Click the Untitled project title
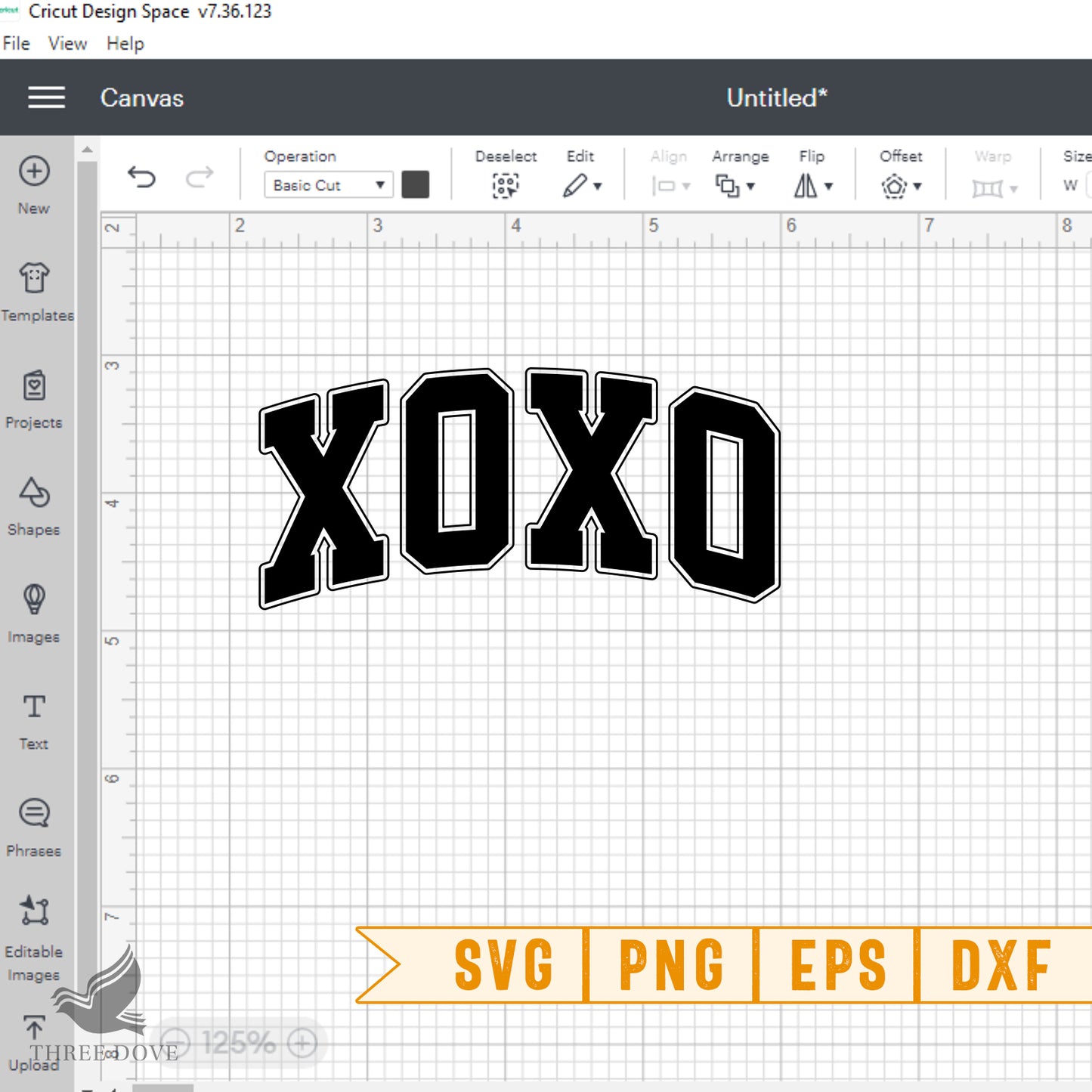 pos(777,97)
